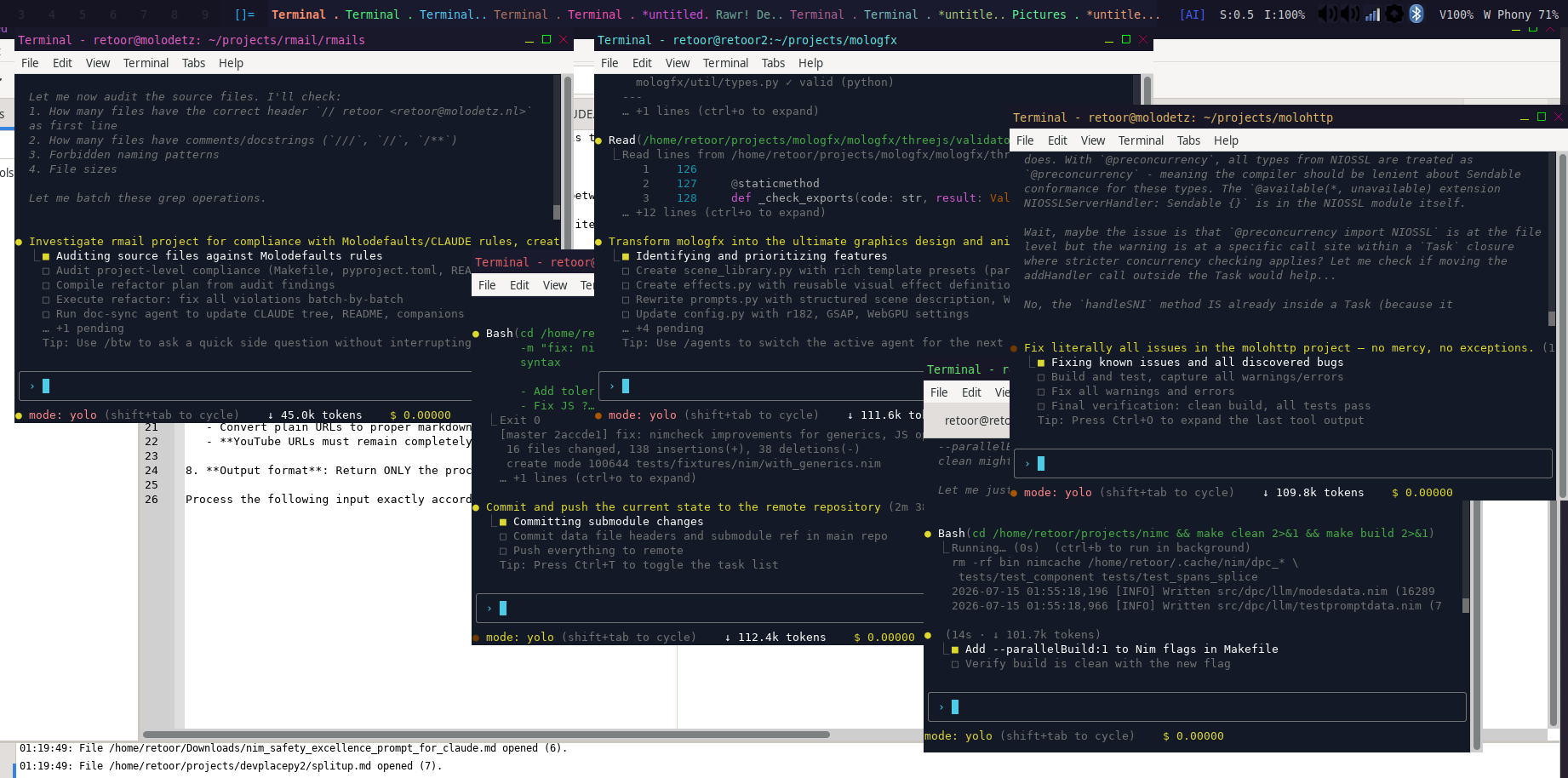Viewport: 1568px width, 778px height.
Task: Switch to workspace 5 in top bar
Action: coord(83,14)
